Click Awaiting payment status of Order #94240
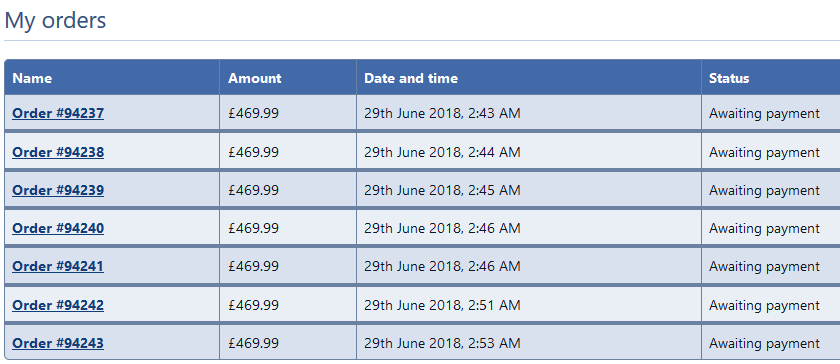Screen dimensions: 840x364 click(764, 229)
